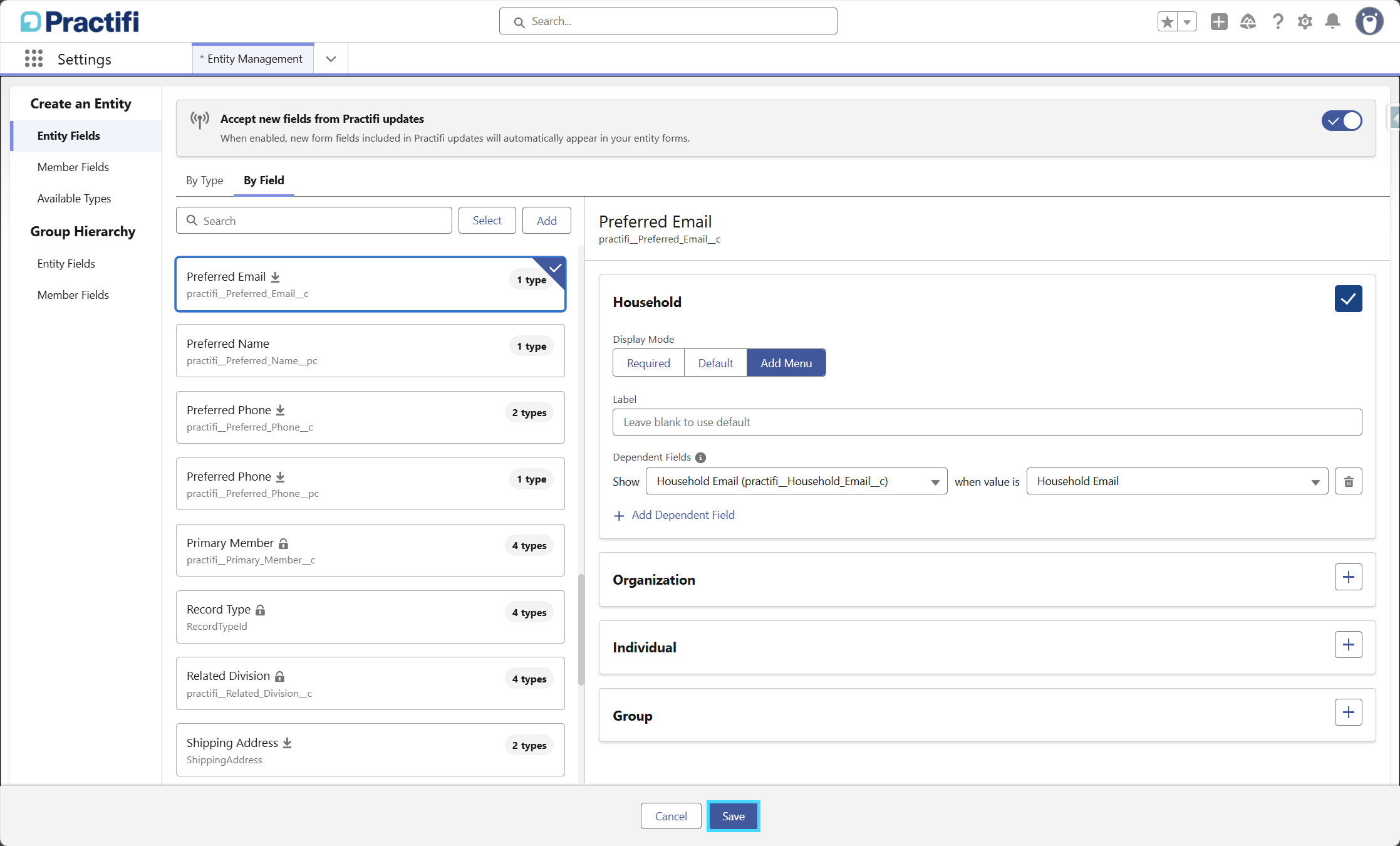Open the Household Email field dropdown
This screenshot has height=846, width=1400.
[x=796, y=481]
